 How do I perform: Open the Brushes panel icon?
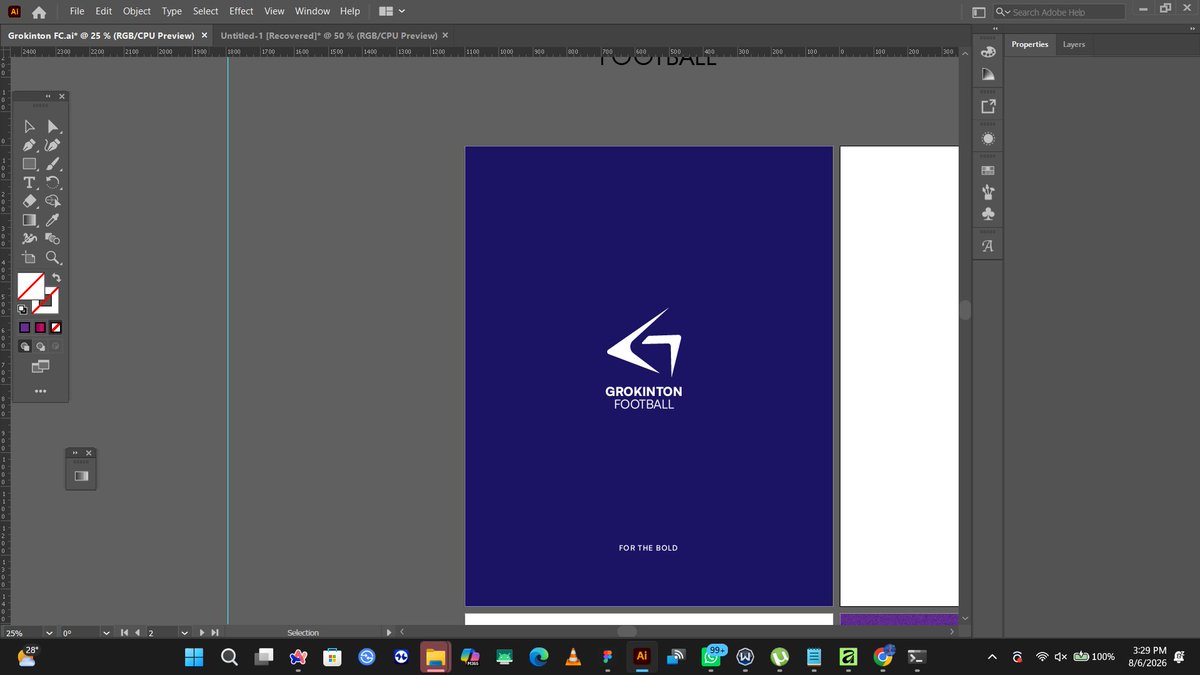coord(988,192)
